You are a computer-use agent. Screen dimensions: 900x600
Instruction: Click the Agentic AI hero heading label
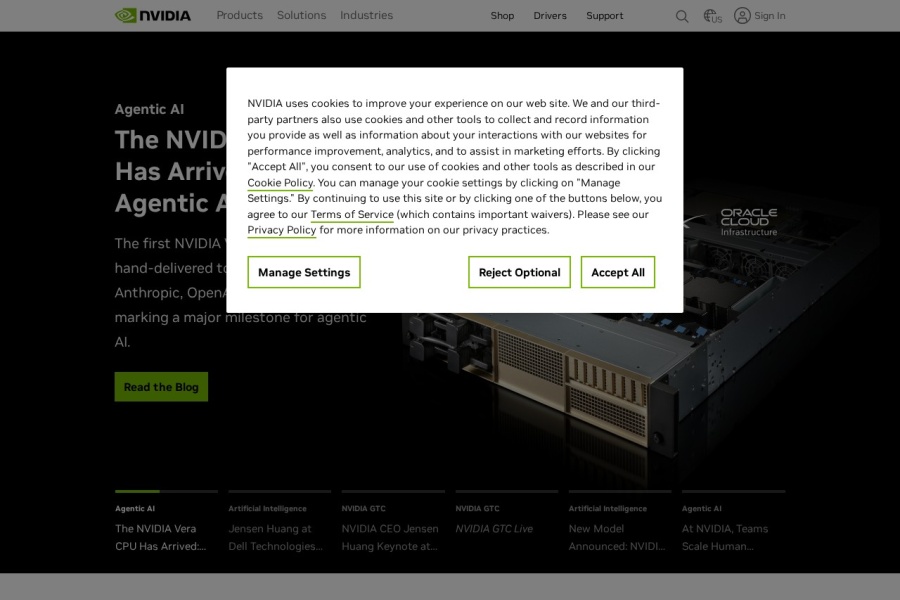(149, 109)
